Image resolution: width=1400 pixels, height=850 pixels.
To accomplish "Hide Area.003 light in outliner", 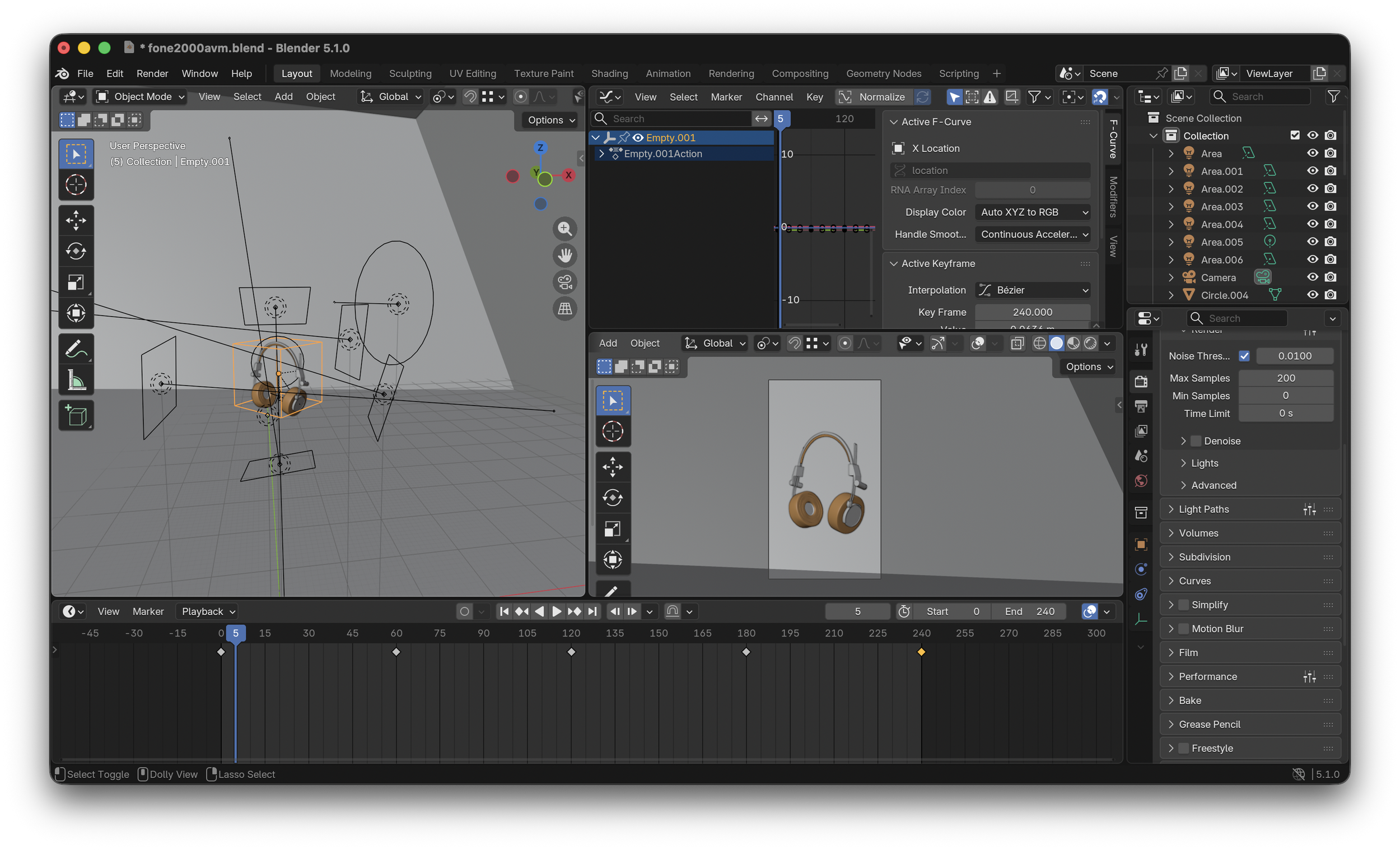I will [x=1312, y=206].
